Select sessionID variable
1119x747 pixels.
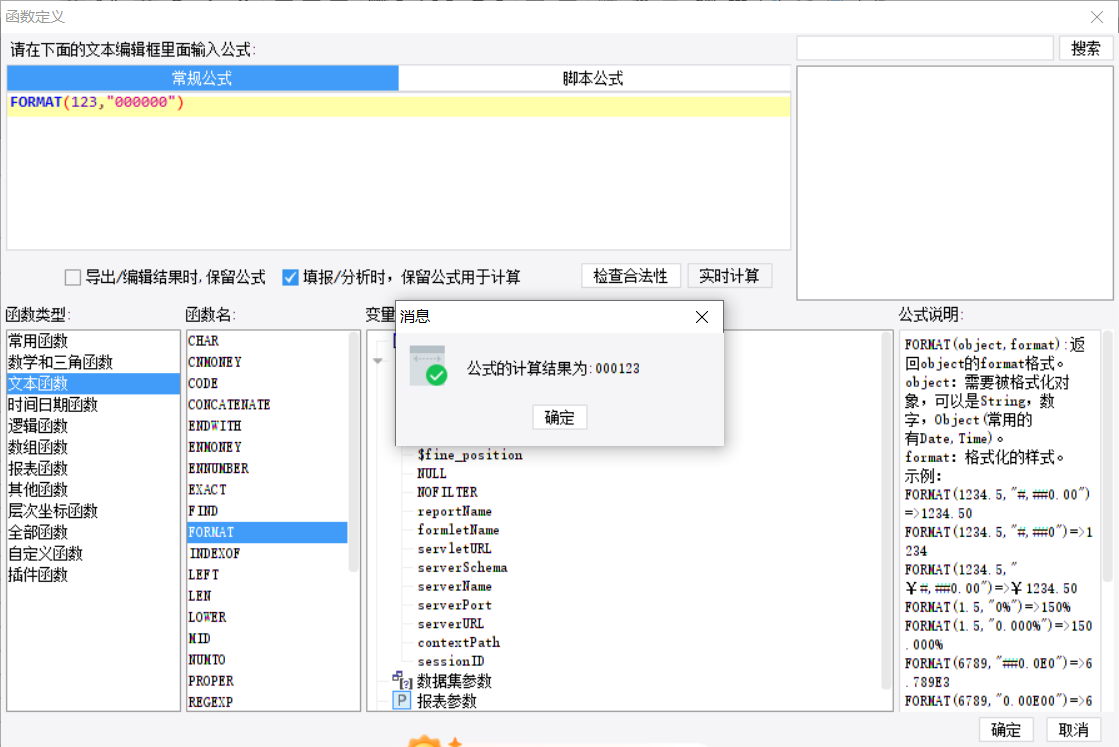point(451,661)
